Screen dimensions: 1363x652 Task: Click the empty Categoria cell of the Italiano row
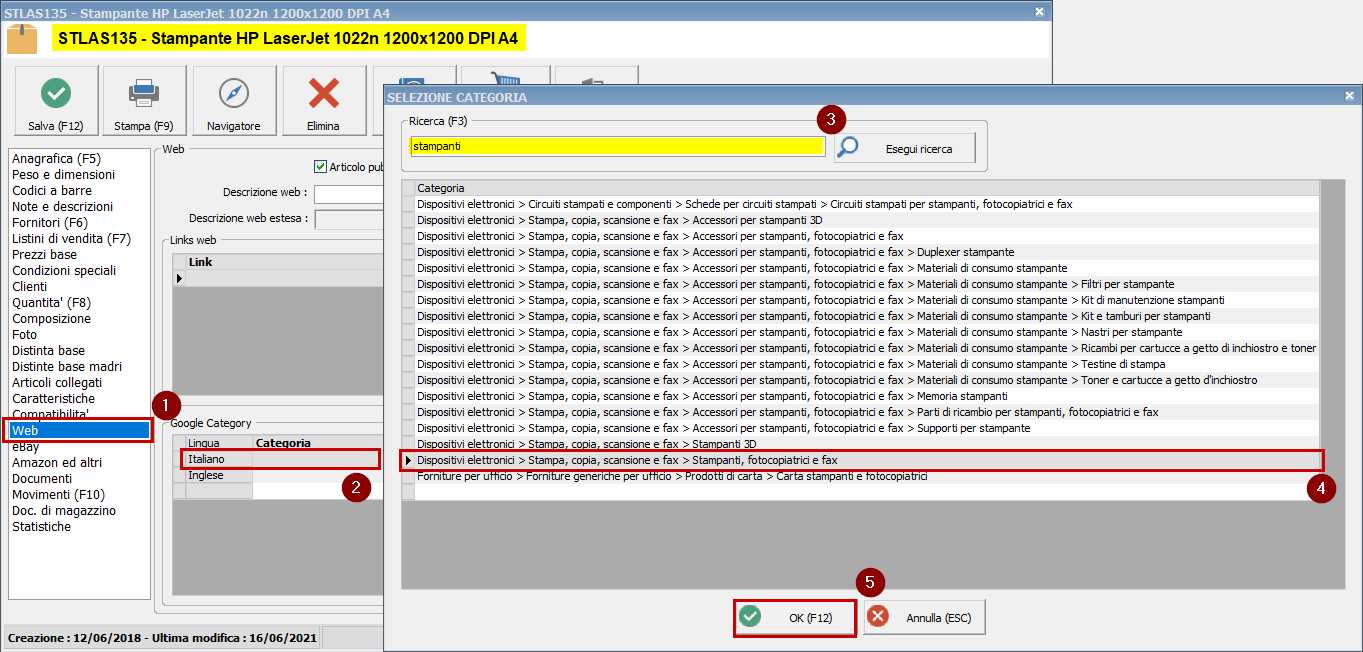coord(317,459)
